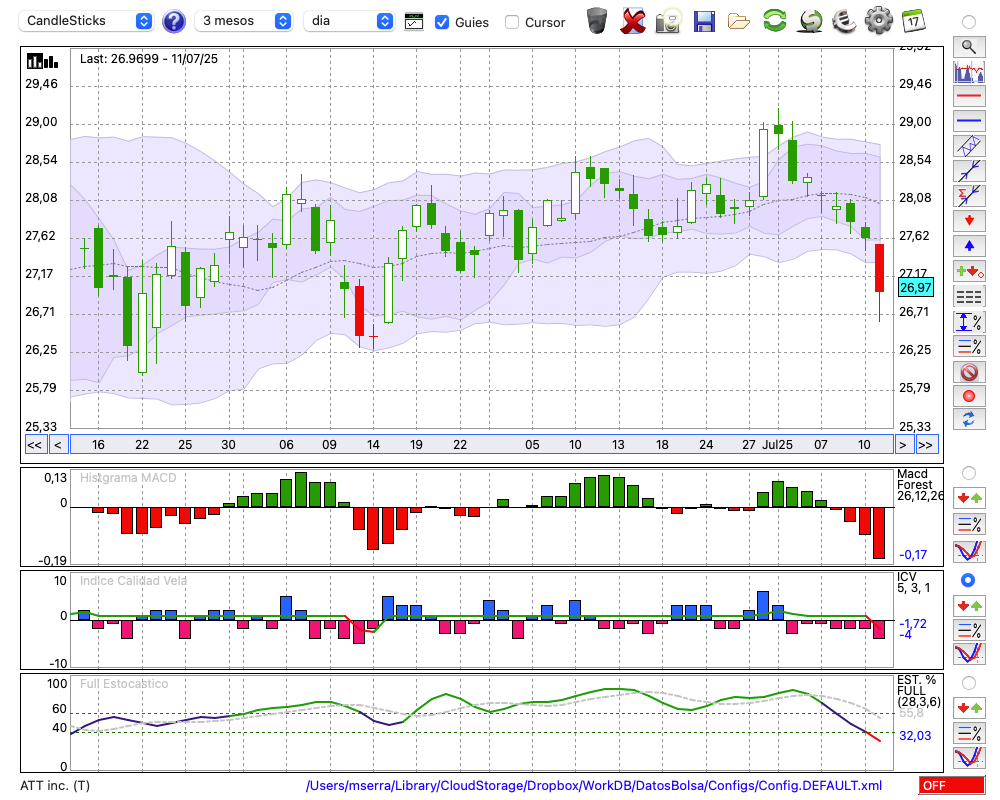The width and height of the screenshot is (1000, 800).
Task: Select the trend line arrow tool
Action: pos(969,170)
